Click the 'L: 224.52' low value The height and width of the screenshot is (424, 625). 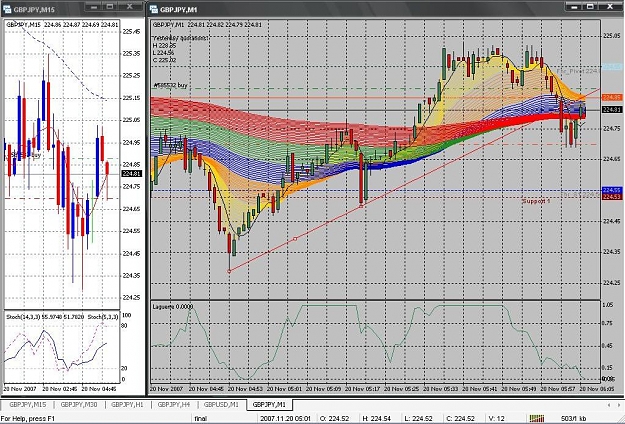tap(420, 419)
